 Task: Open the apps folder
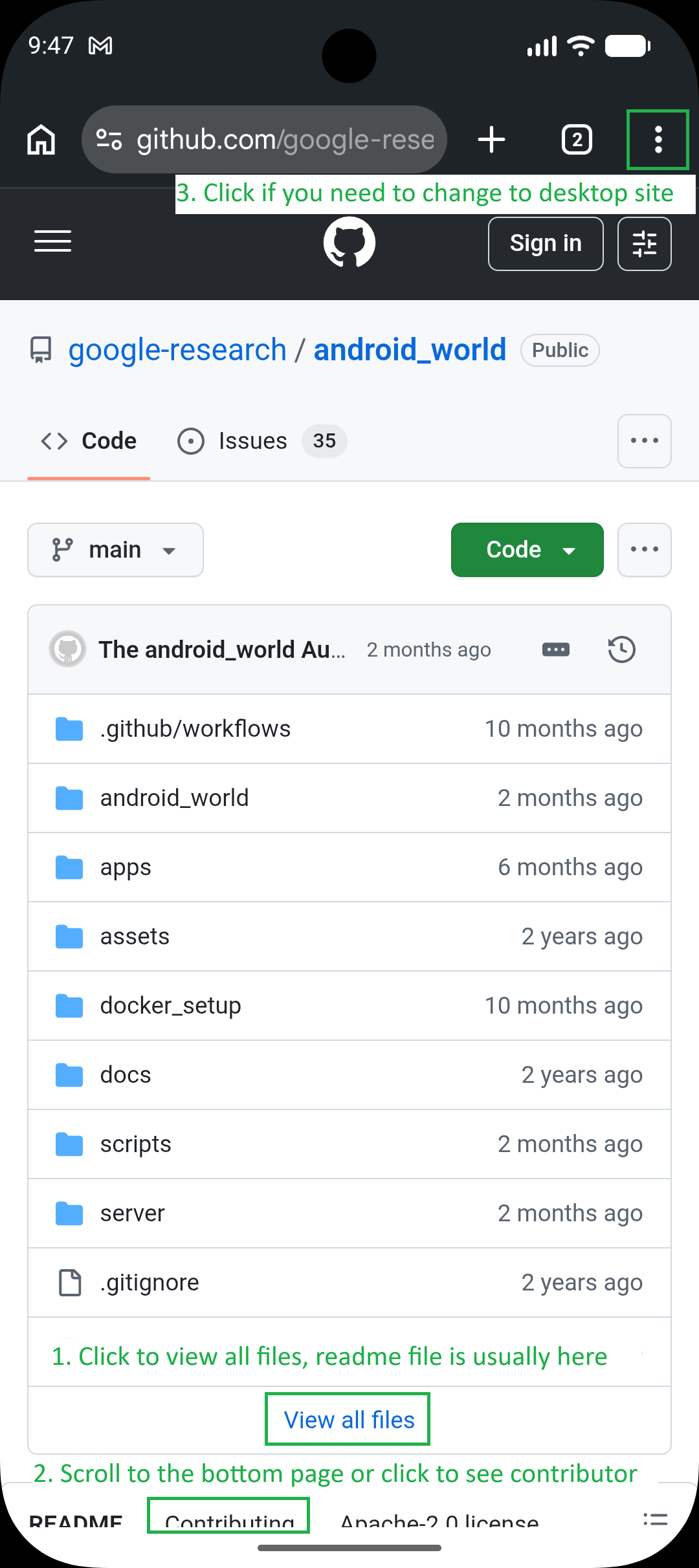(x=126, y=867)
